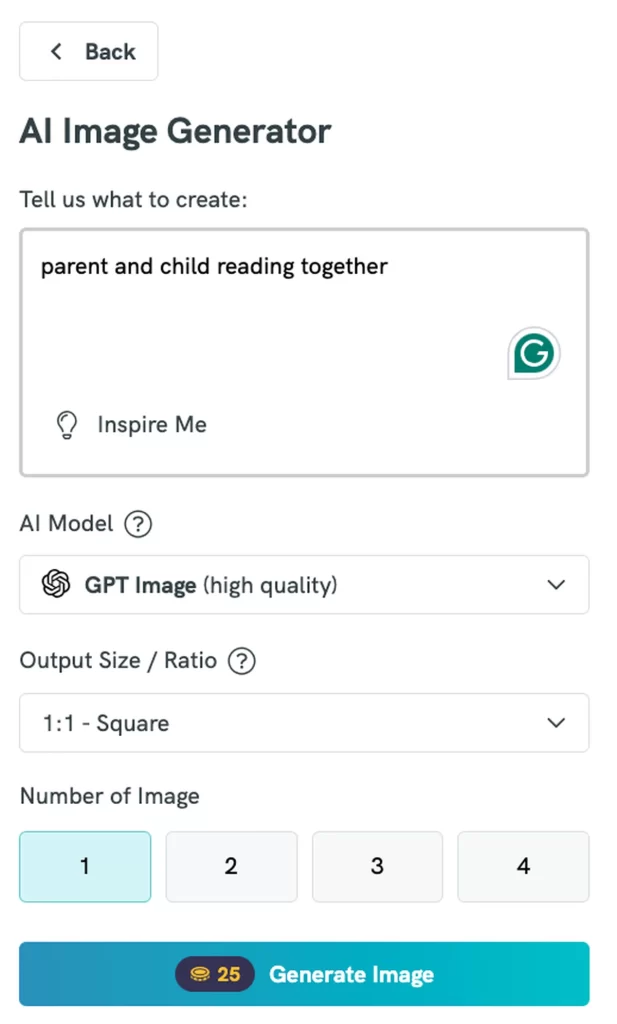
Task: Click the AI Image Generator heading
Action: pyautogui.click(x=175, y=131)
